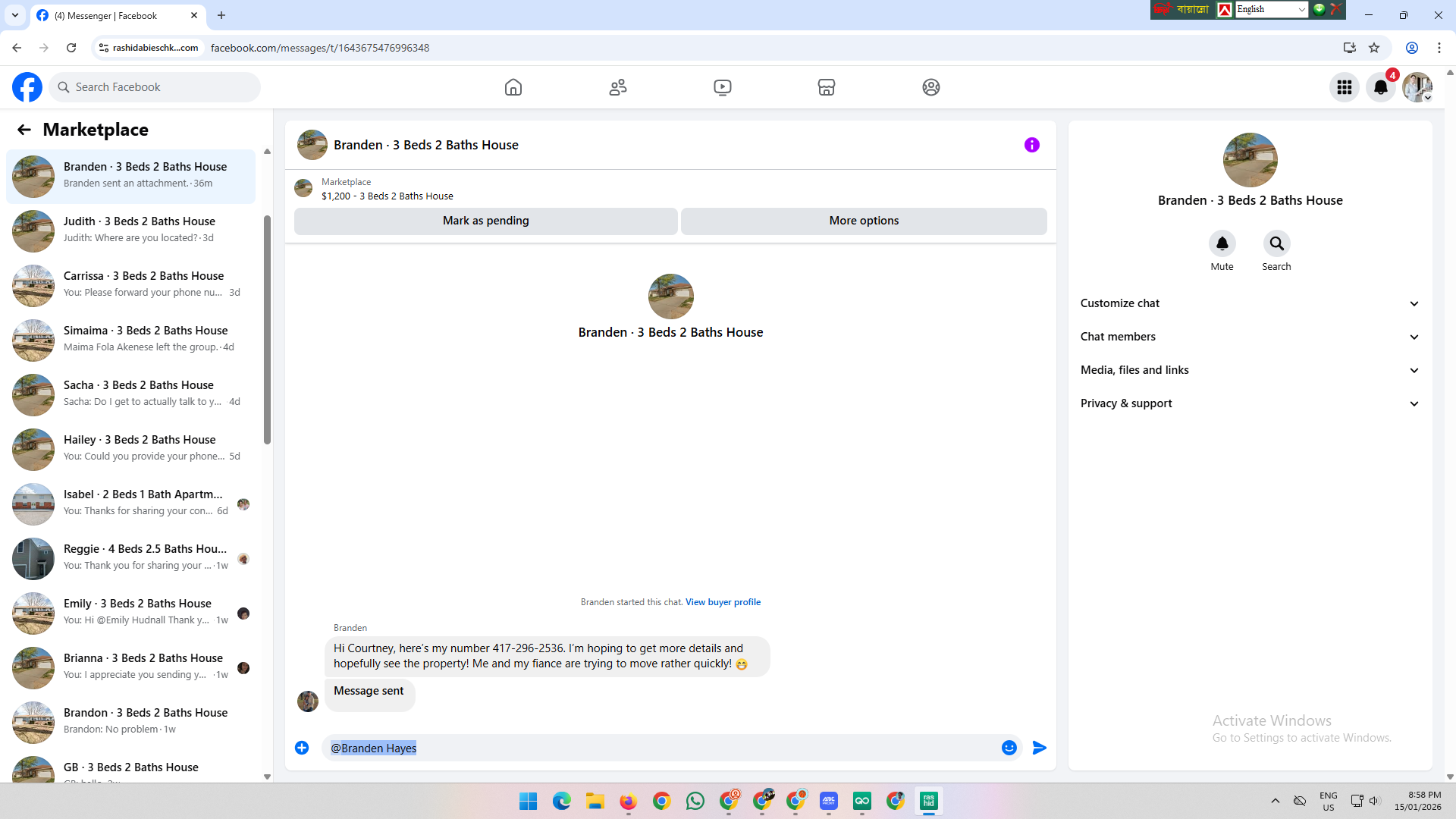Open the Facebook menu grid icon
Screen dimensions: 1456x819
pos(1345,87)
